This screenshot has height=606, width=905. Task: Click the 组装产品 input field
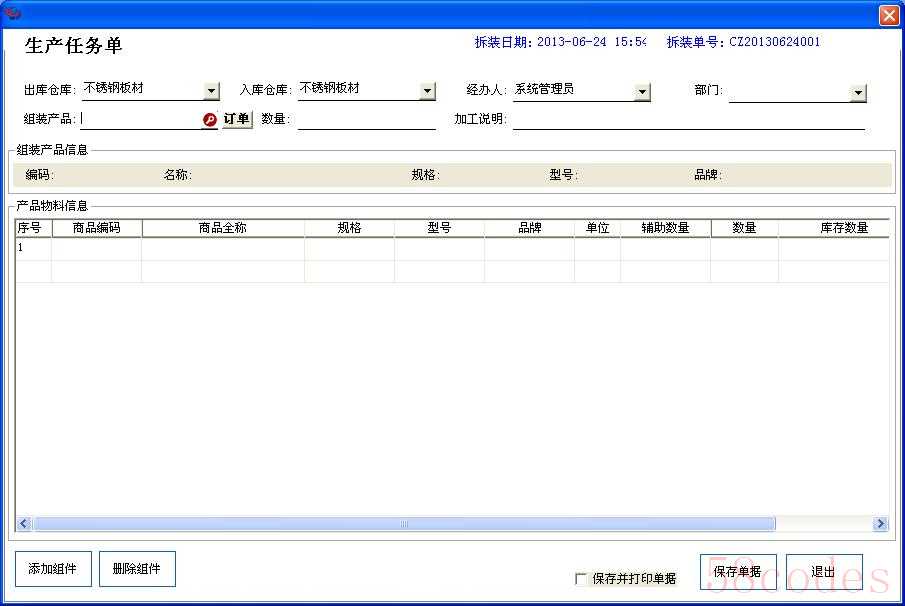(140, 119)
